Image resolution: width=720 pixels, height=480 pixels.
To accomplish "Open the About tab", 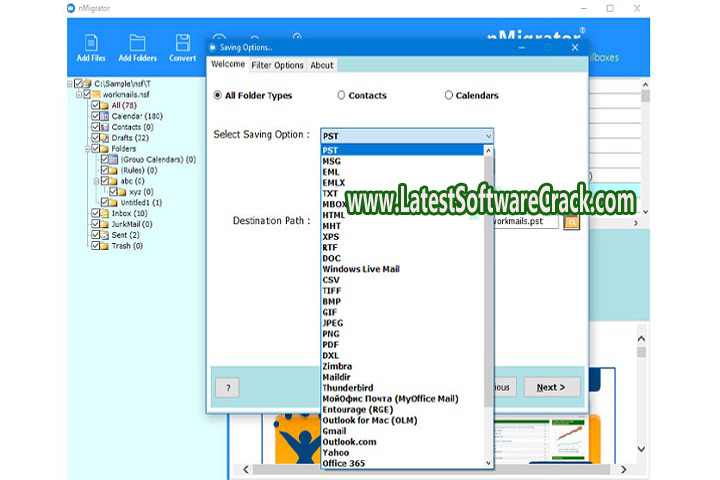I will (321, 65).
